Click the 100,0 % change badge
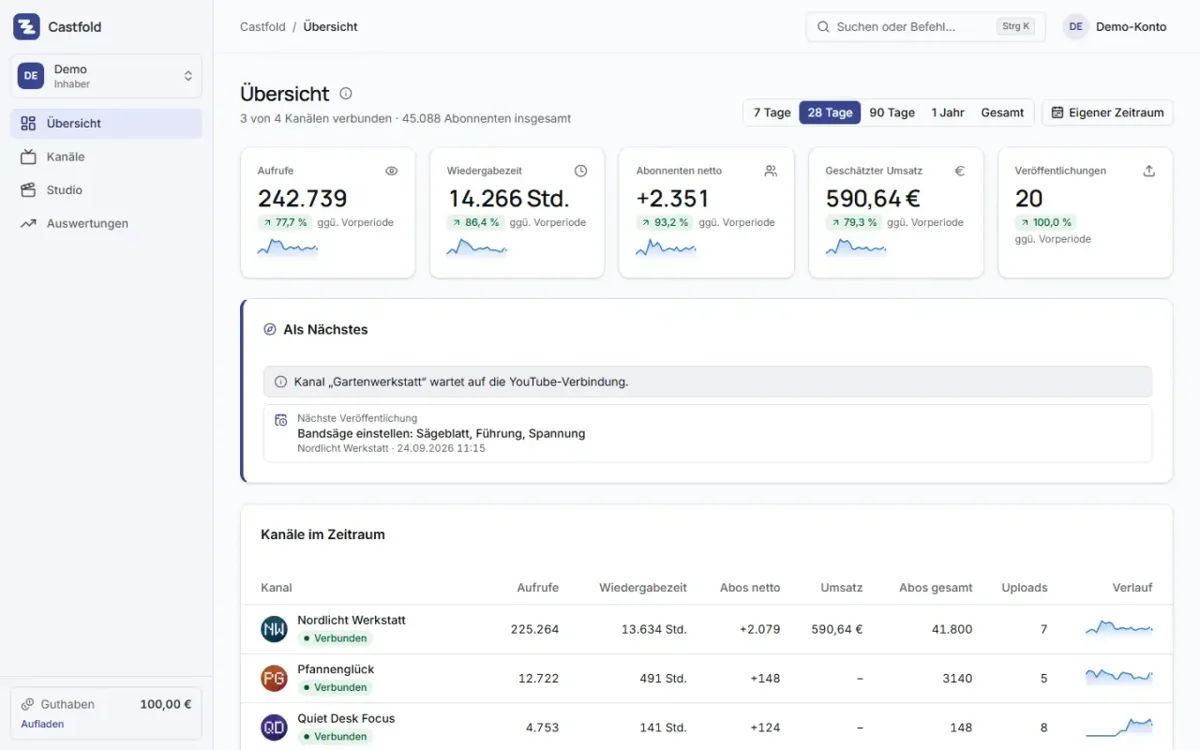 click(x=1046, y=222)
